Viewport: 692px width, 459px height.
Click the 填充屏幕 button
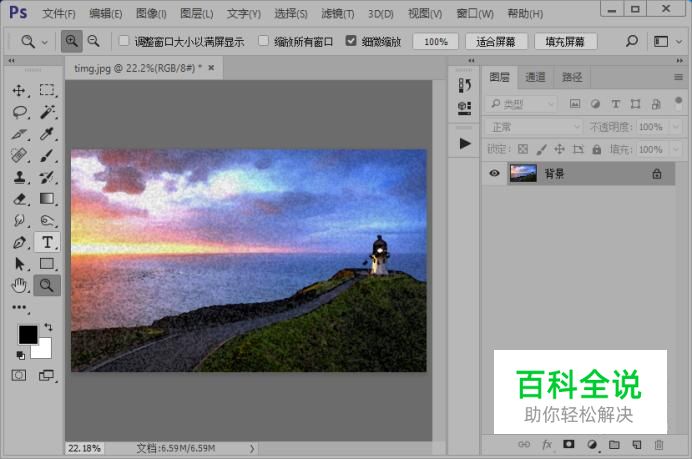[565, 42]
